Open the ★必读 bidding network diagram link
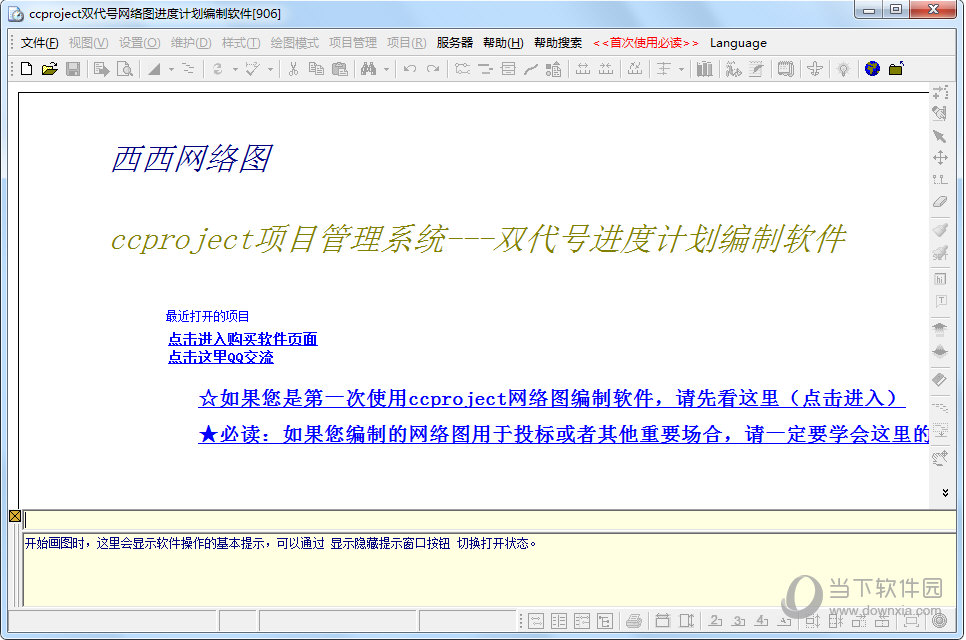The image size is (966, 640). (563, 434)
